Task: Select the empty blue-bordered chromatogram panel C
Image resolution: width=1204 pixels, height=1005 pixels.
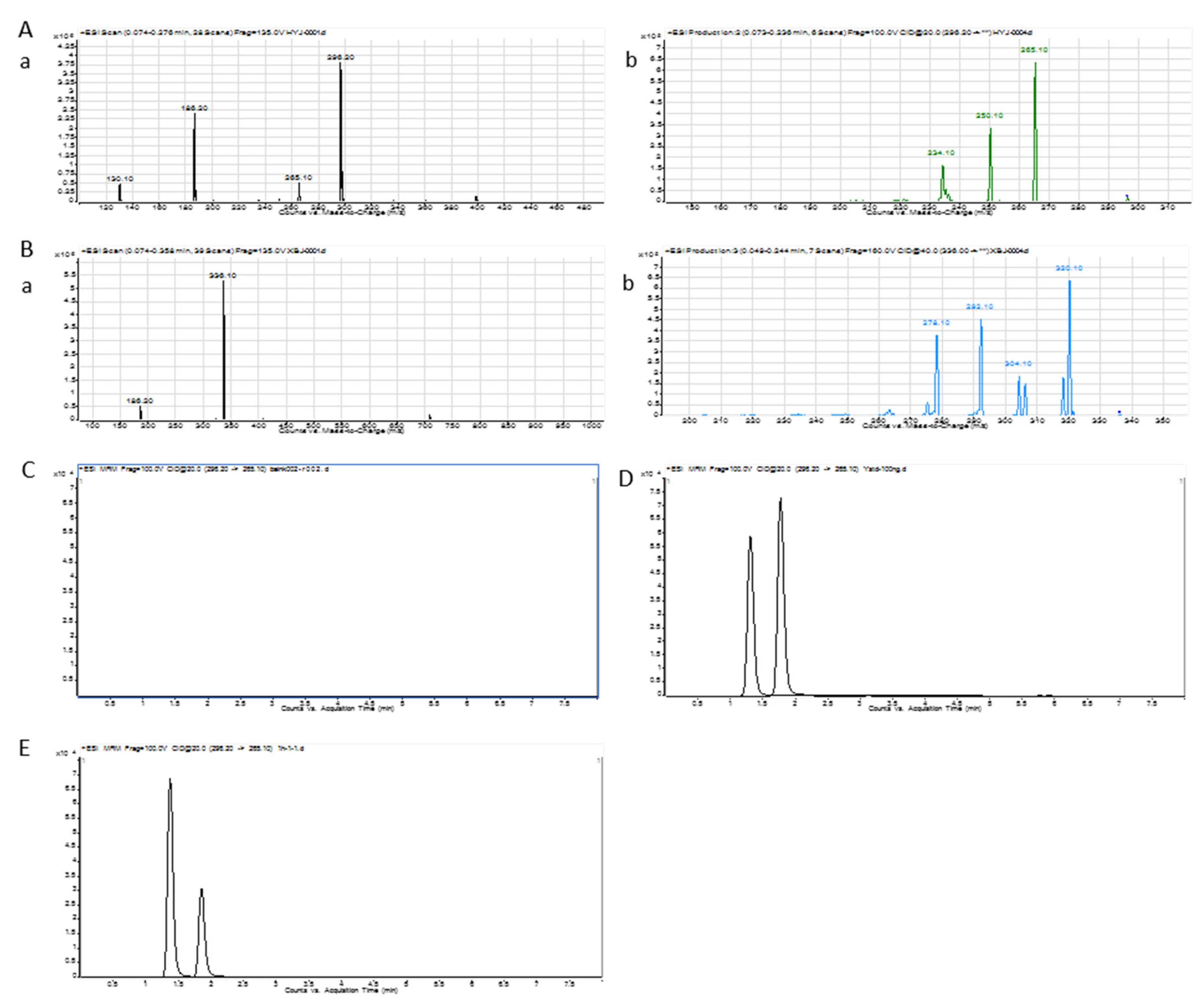Action: tap(338, 579)
